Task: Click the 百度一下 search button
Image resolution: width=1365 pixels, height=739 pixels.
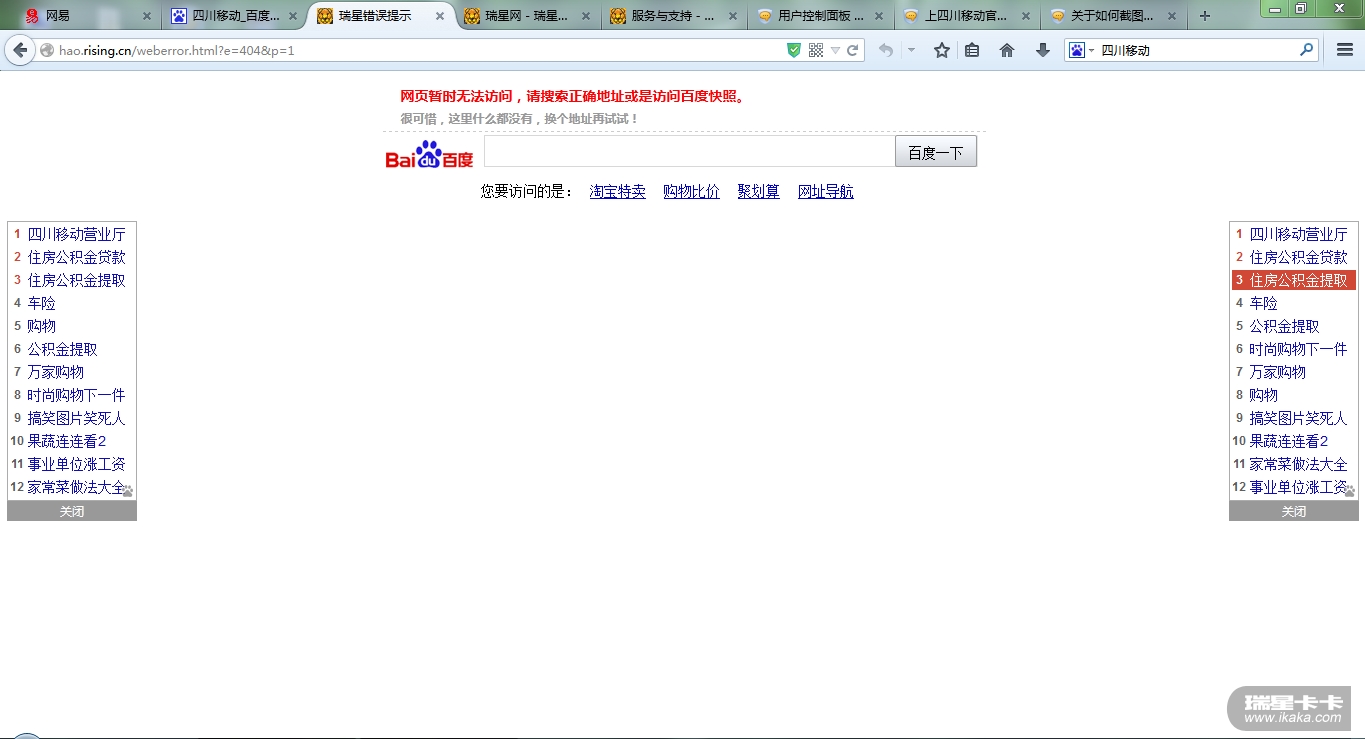Action: [935, 152]
